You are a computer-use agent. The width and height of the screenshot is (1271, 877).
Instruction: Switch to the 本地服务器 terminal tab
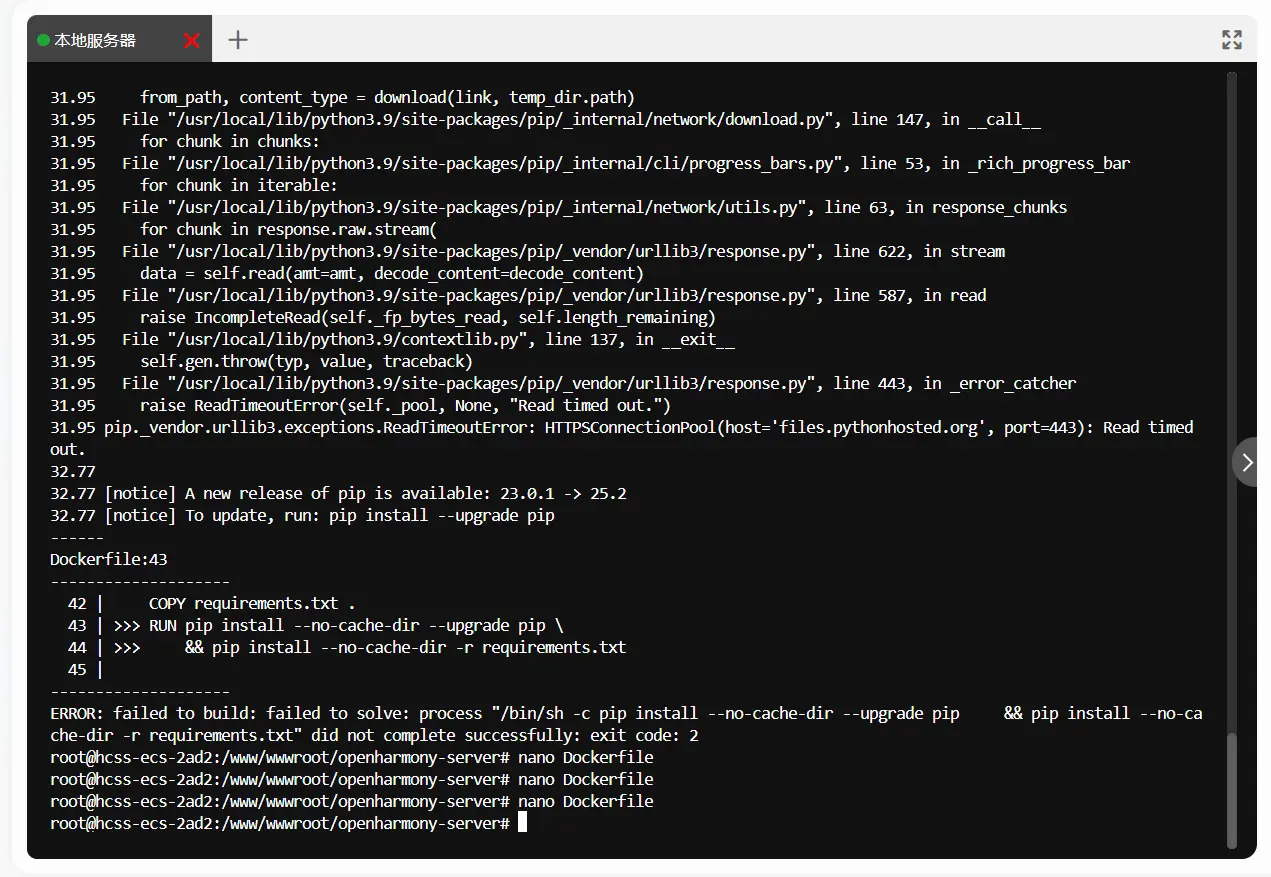95,40
